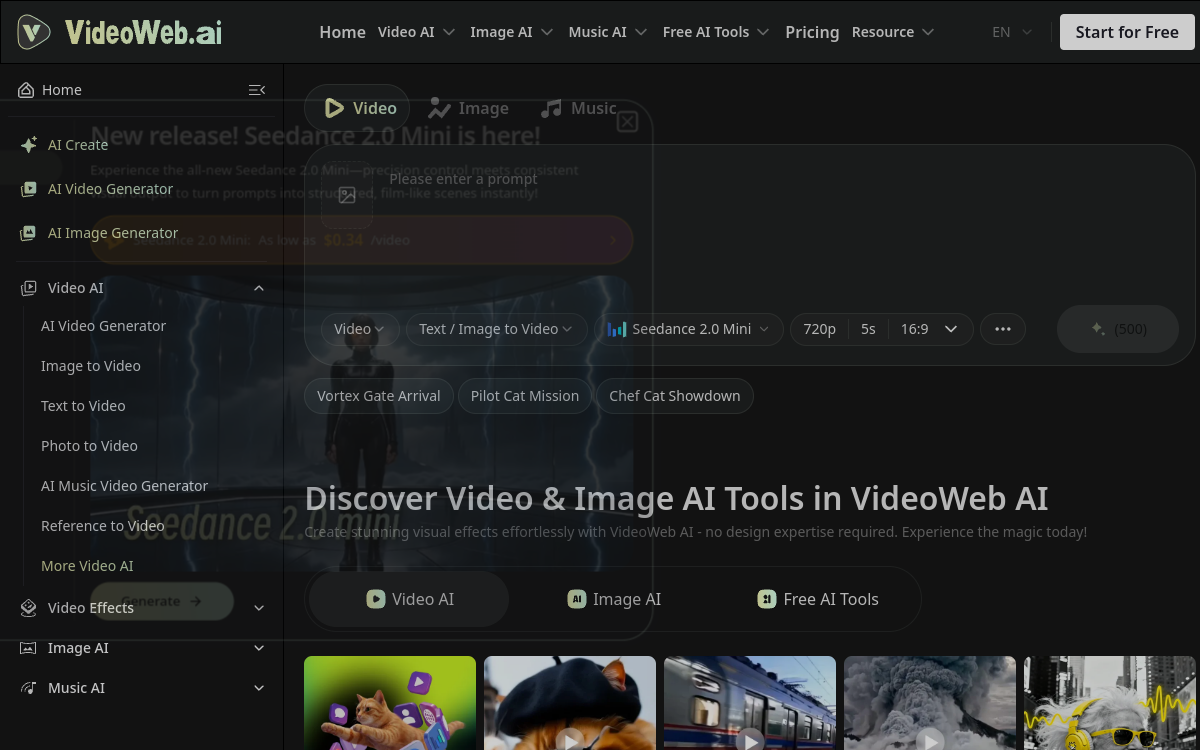Play the smoke eruption video thumbnail
Screen dimensions: 1200x750
[930, 703]
